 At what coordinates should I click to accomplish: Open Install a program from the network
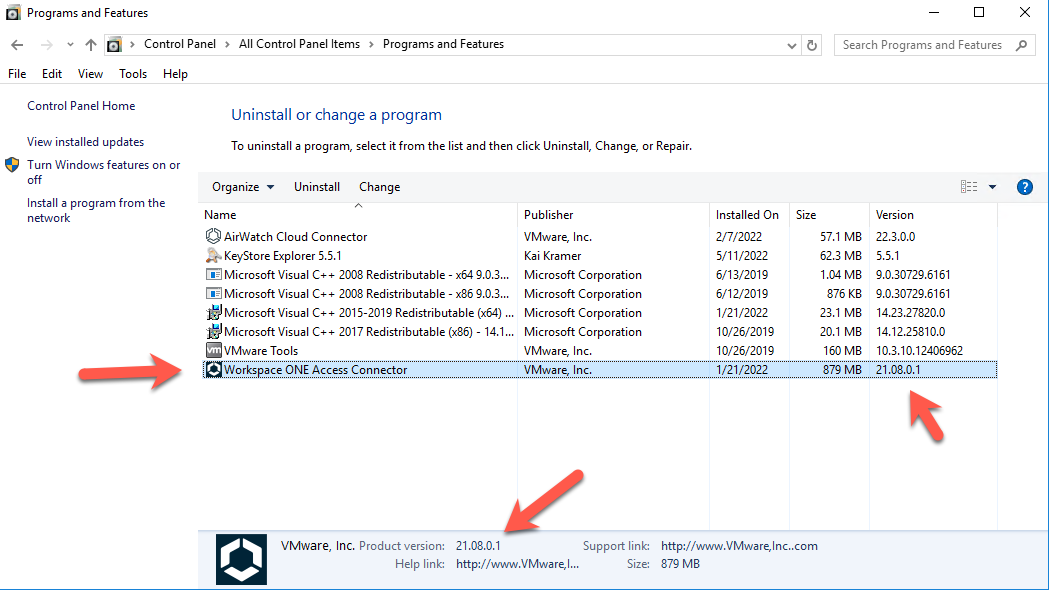[x=96, y=210]
